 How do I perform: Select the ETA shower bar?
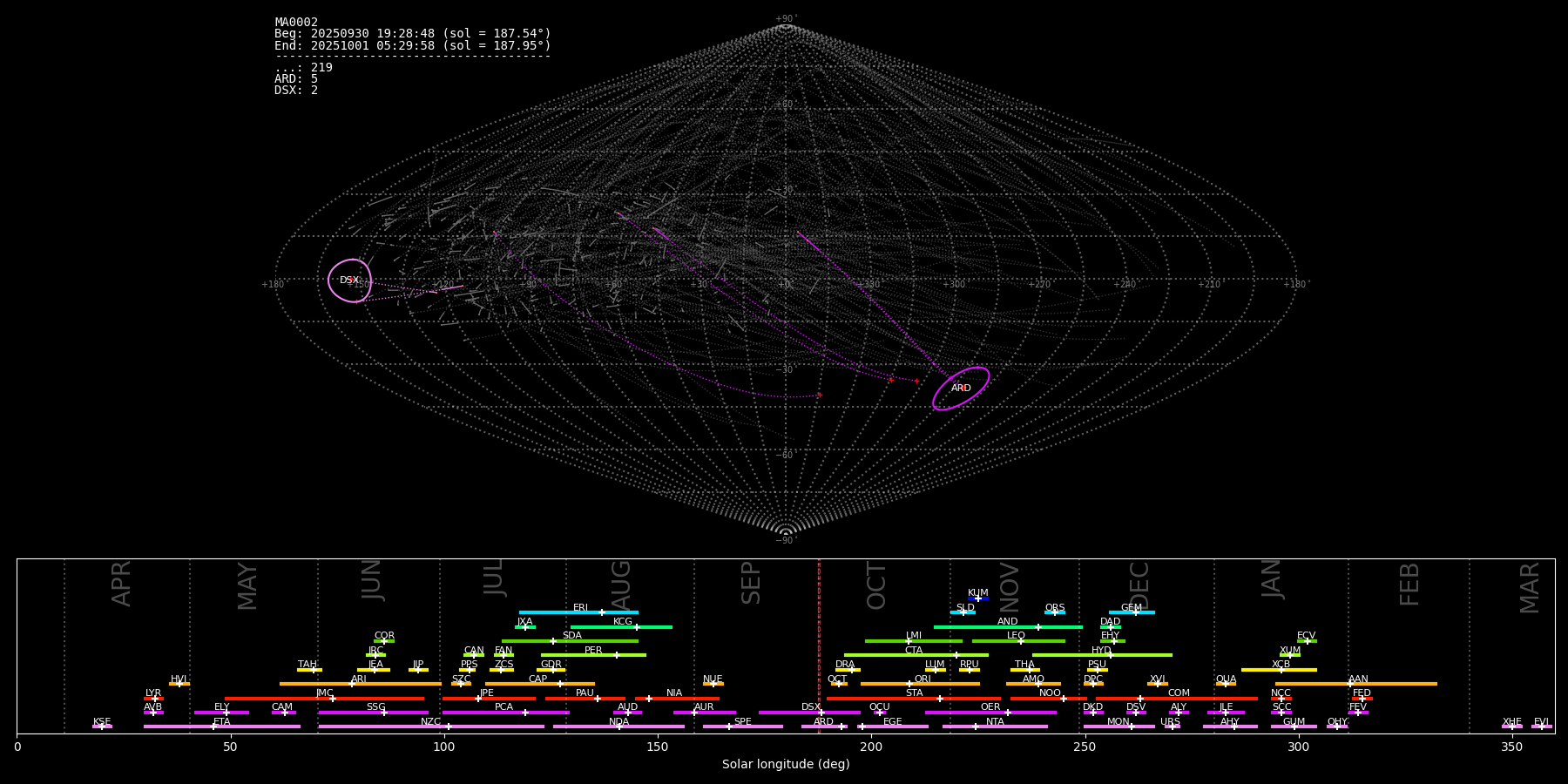coord(222,727)
